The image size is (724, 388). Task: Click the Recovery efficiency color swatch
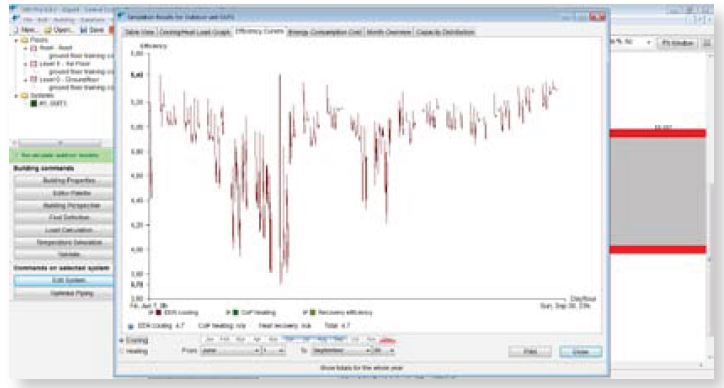[313, 313]
